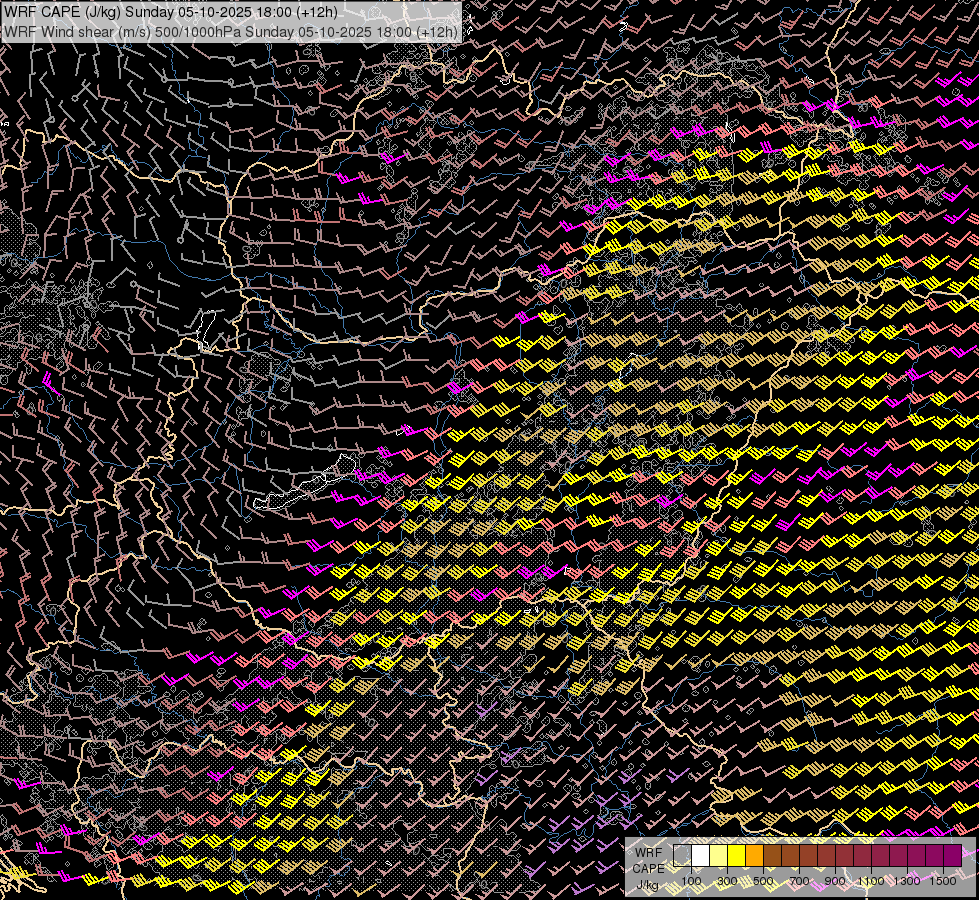Click the gray first swatch in CAPE legend
The image size is (979, 900).
pos(682,855)
